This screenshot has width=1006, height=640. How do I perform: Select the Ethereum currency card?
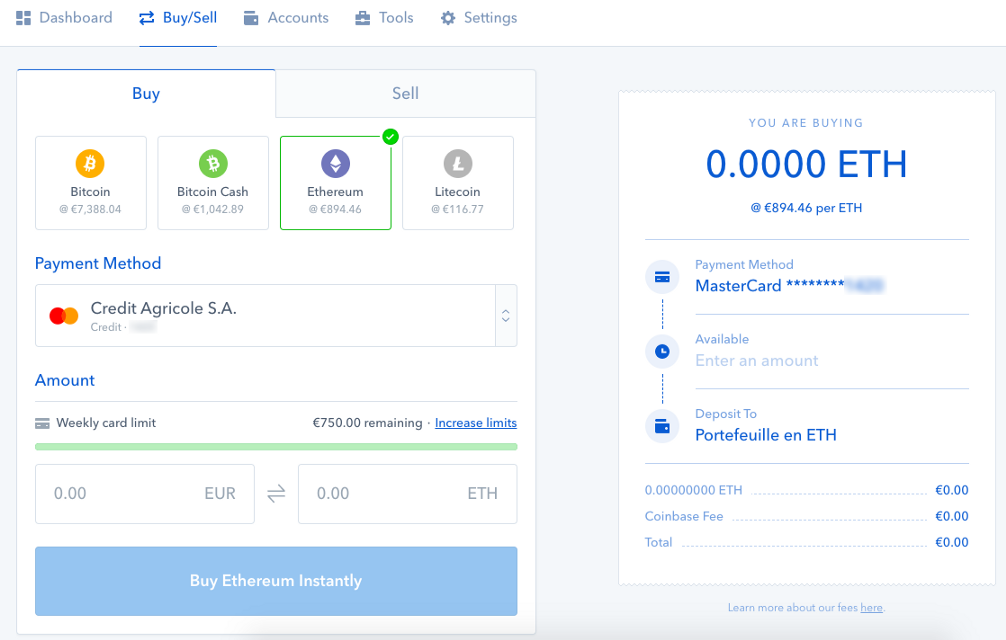[336, 183]
